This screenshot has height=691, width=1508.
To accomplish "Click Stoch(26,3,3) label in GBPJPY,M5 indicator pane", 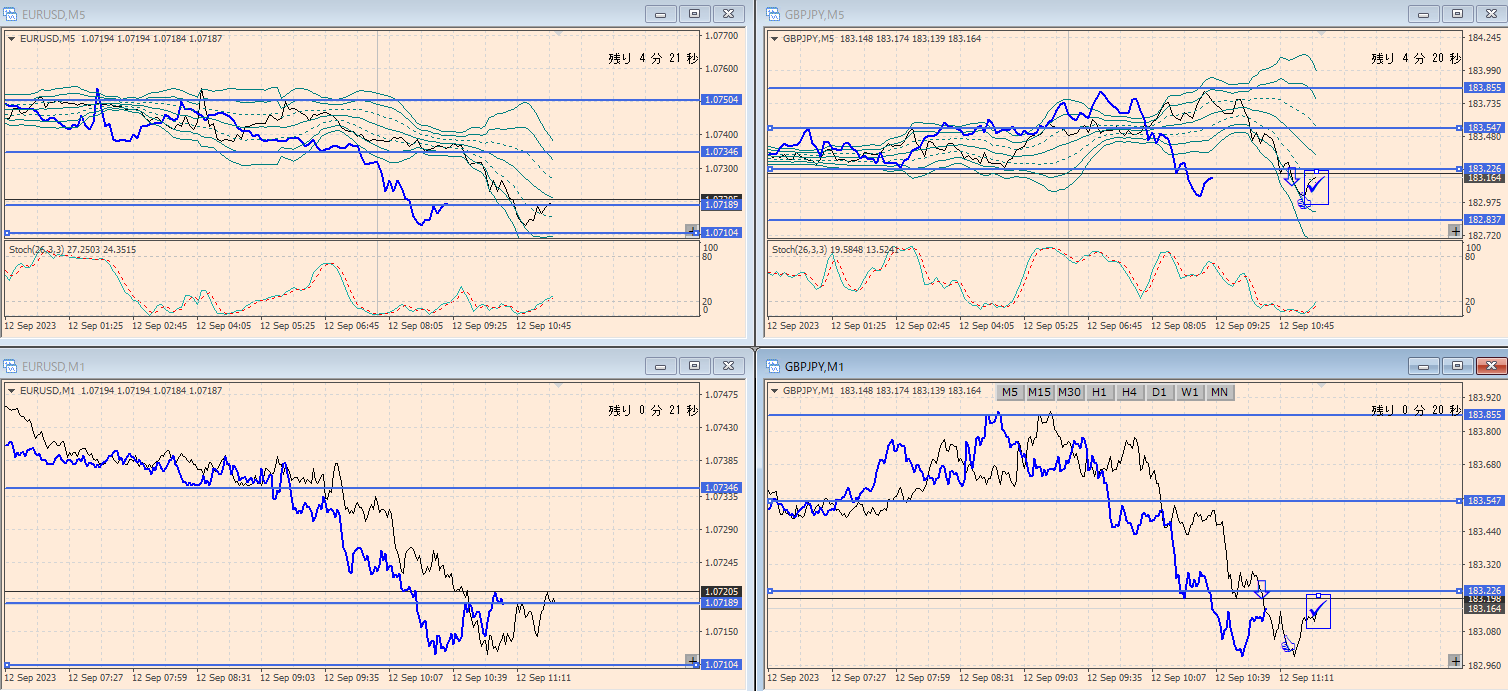I will tap(800, 249).
